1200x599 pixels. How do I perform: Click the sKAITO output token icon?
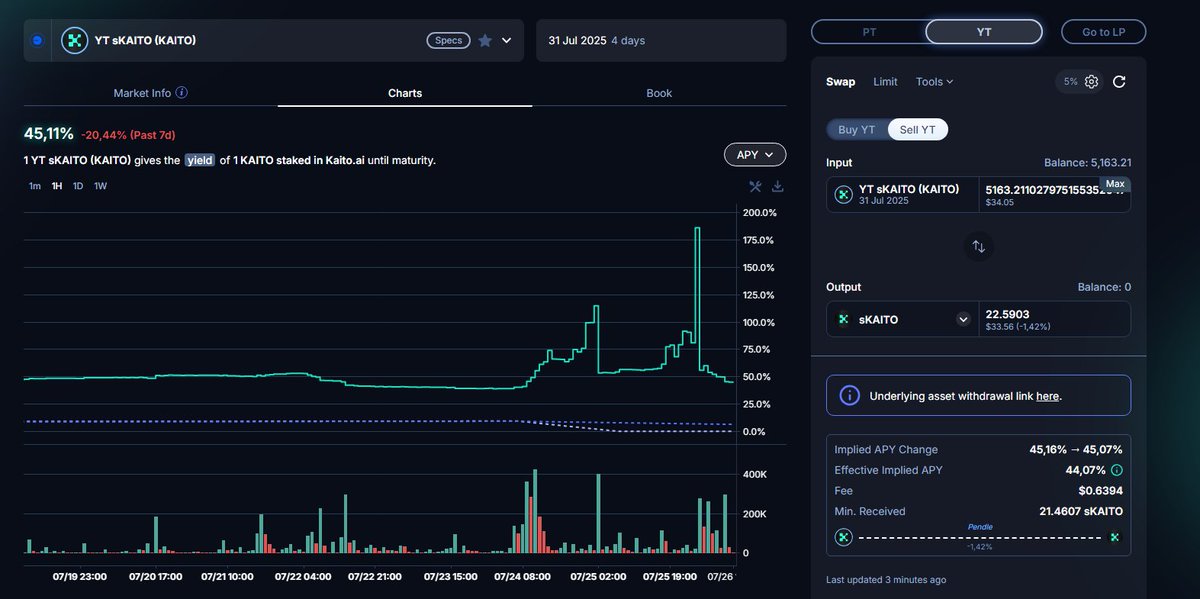click(x=843, y=319)
